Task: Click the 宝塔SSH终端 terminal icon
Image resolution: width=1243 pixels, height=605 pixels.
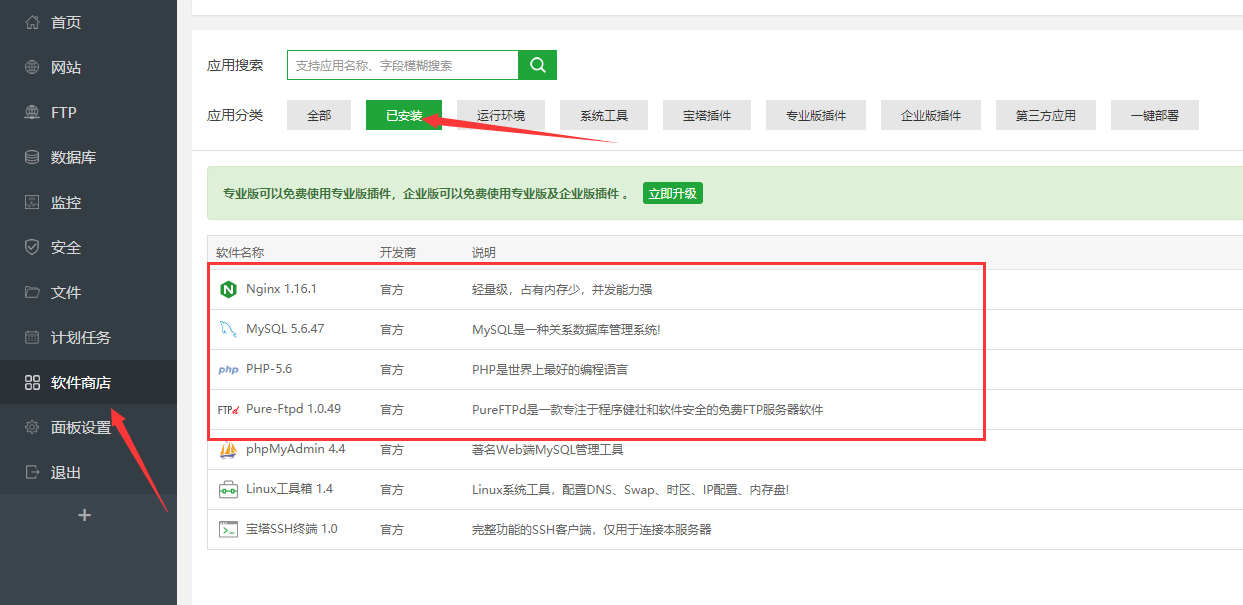Action: coord(228,529)
